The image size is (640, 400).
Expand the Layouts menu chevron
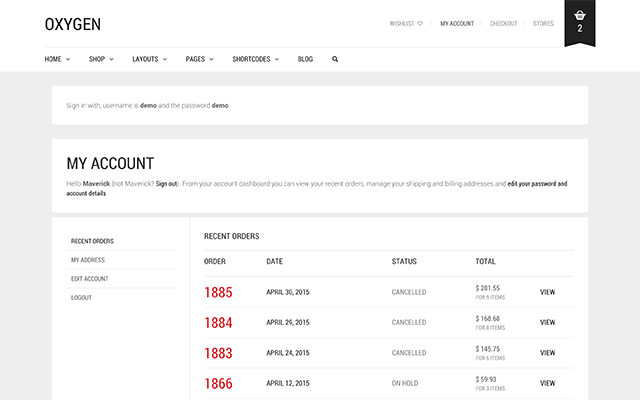pos(165,60)
